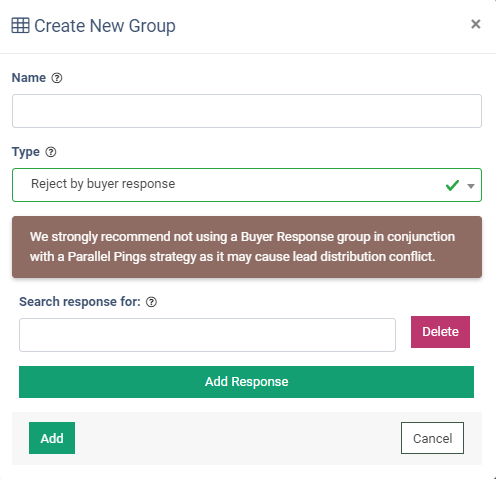496x479 pixels.
Task: Click the Type field label
Action: [x=26, y=152]
